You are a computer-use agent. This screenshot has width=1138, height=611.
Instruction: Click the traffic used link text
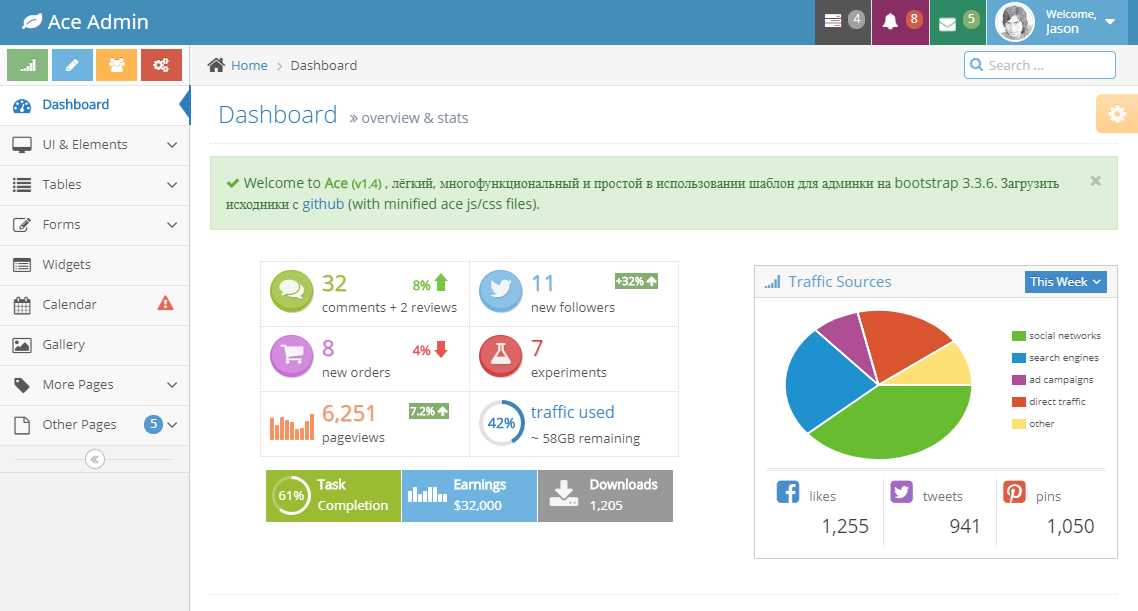[x=573, y=412]
